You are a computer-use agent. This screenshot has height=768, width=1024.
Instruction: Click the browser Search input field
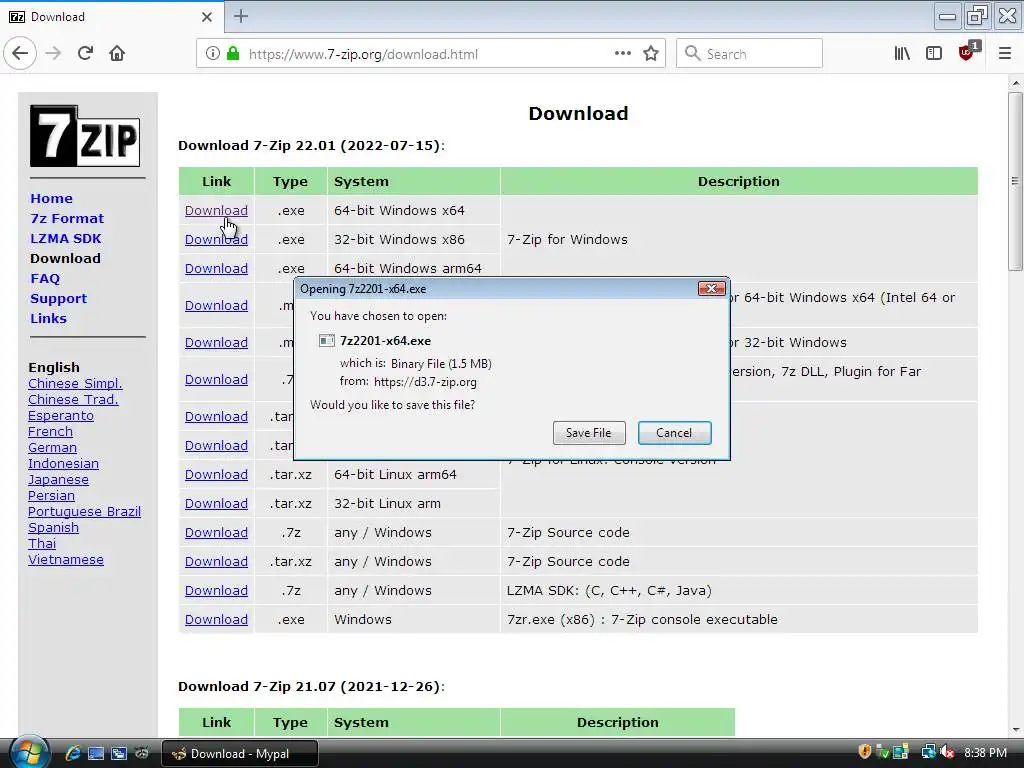tap(749, 54)
